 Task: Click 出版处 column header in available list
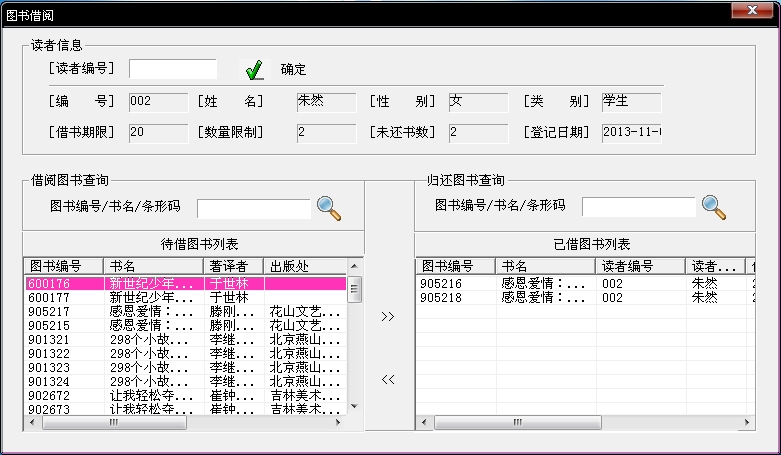click(x=300, y=266)
